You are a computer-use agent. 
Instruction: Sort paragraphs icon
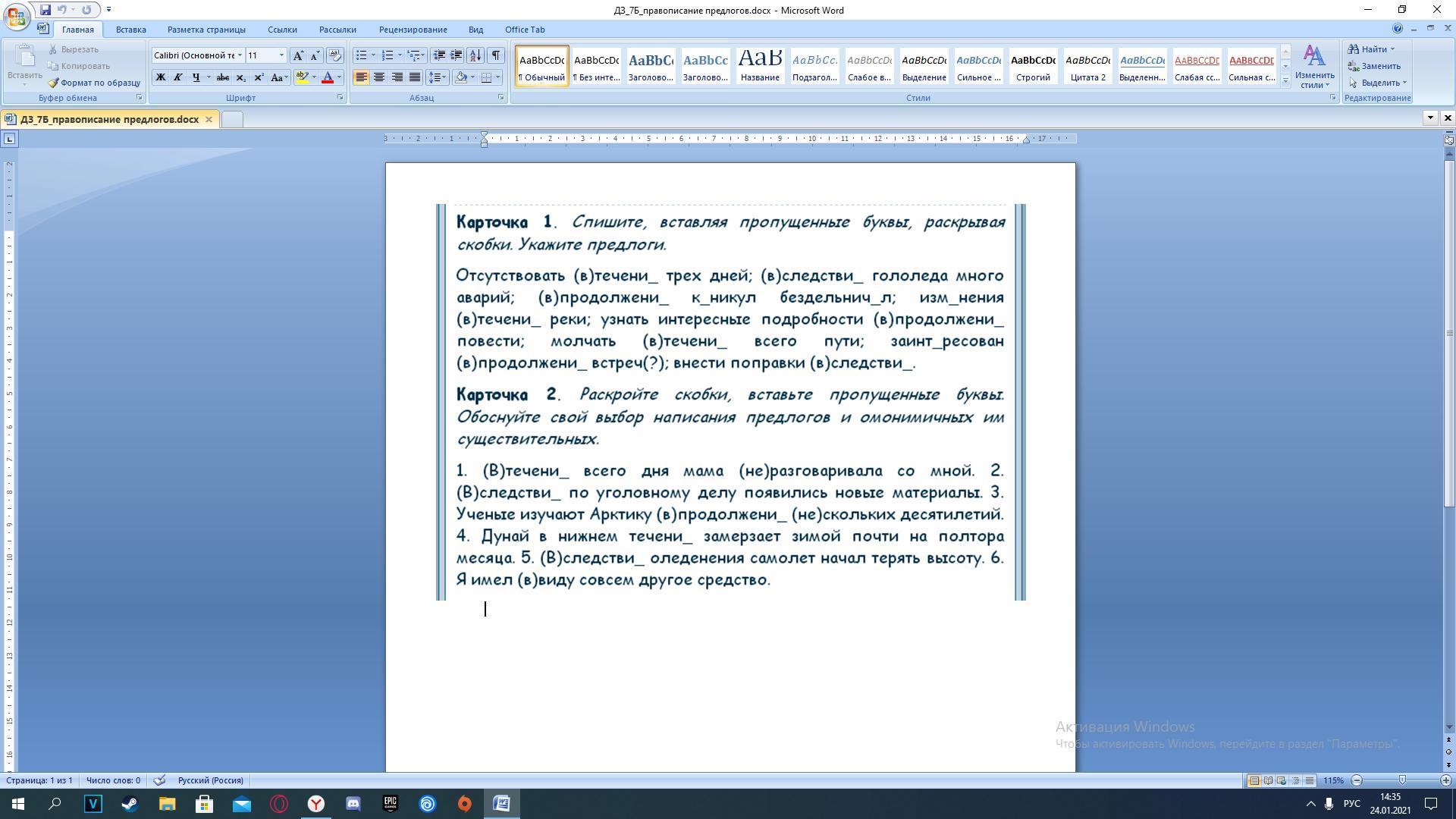(x=475, y=55)
